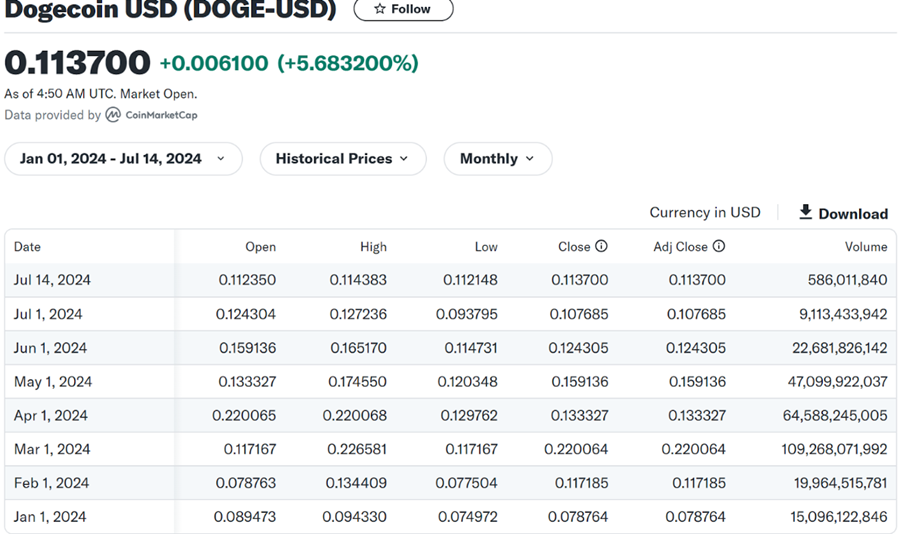Click the volume value 586,011,840
Screen dimensions: 900x534
848,280
